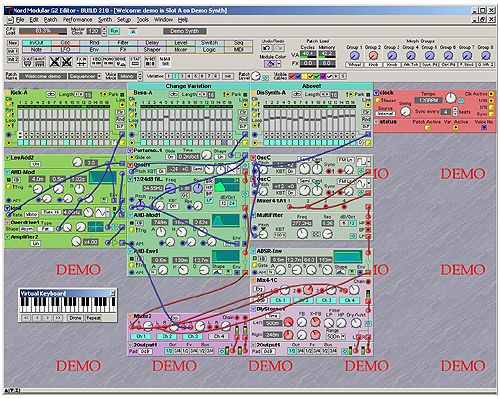
Task: Click the Internal source selector in clock
Action: click(x=385, y=114)
